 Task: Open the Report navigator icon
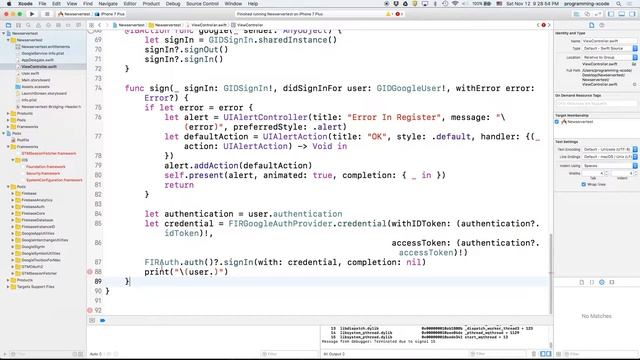coord(78,25)
